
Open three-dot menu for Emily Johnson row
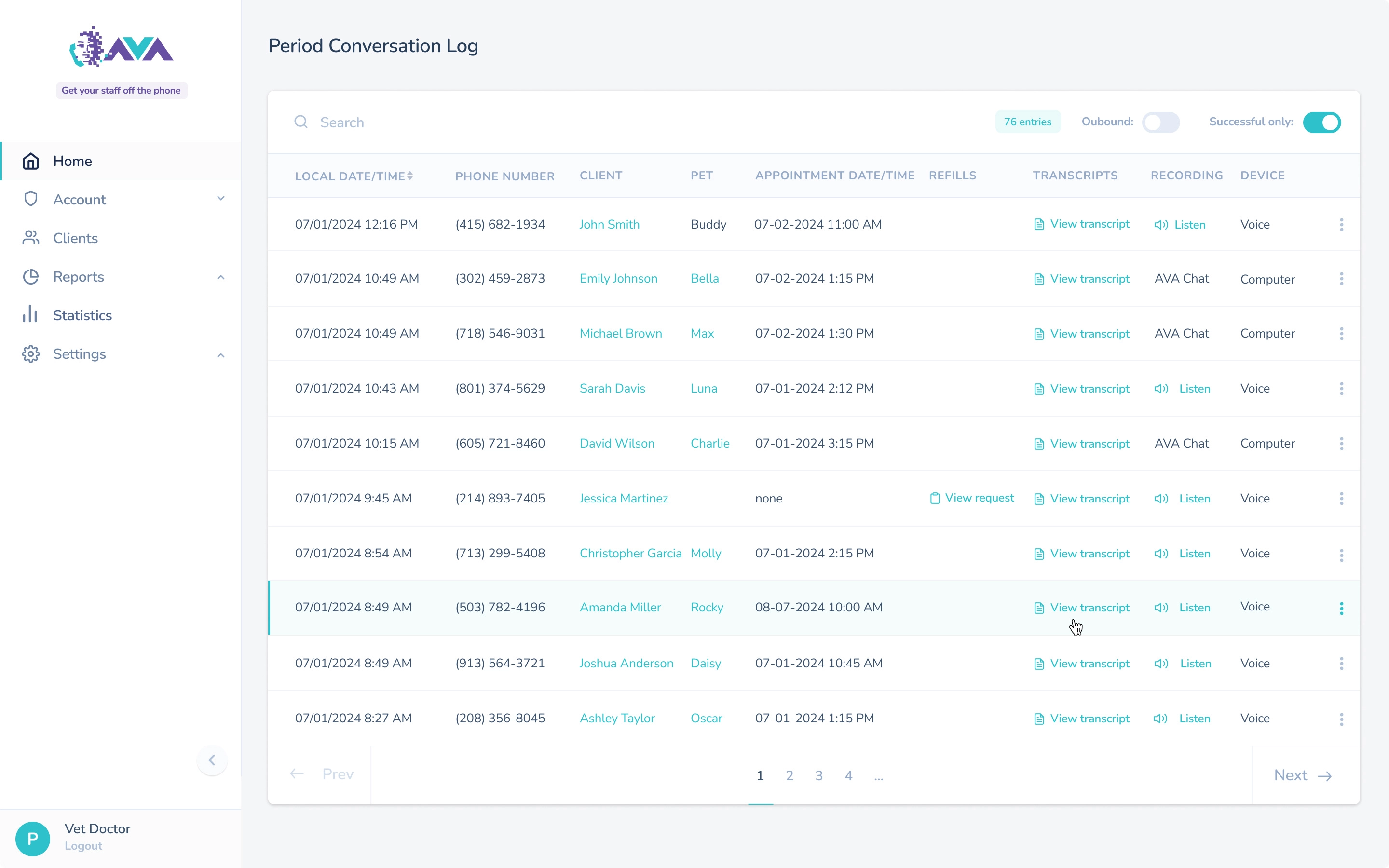coord(1341,279)
